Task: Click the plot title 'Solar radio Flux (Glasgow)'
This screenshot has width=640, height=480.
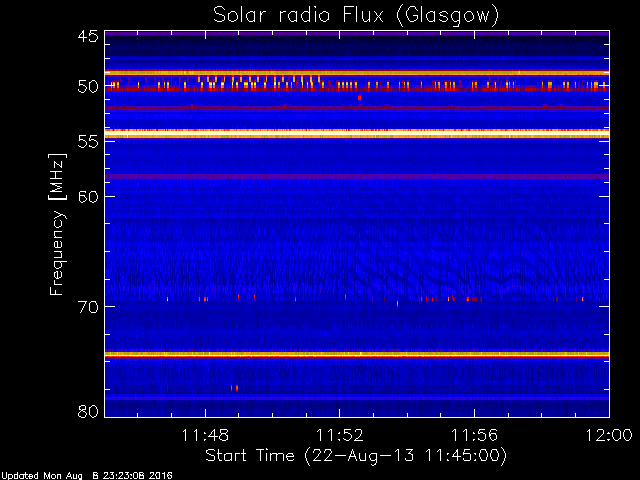Action: 356,16
